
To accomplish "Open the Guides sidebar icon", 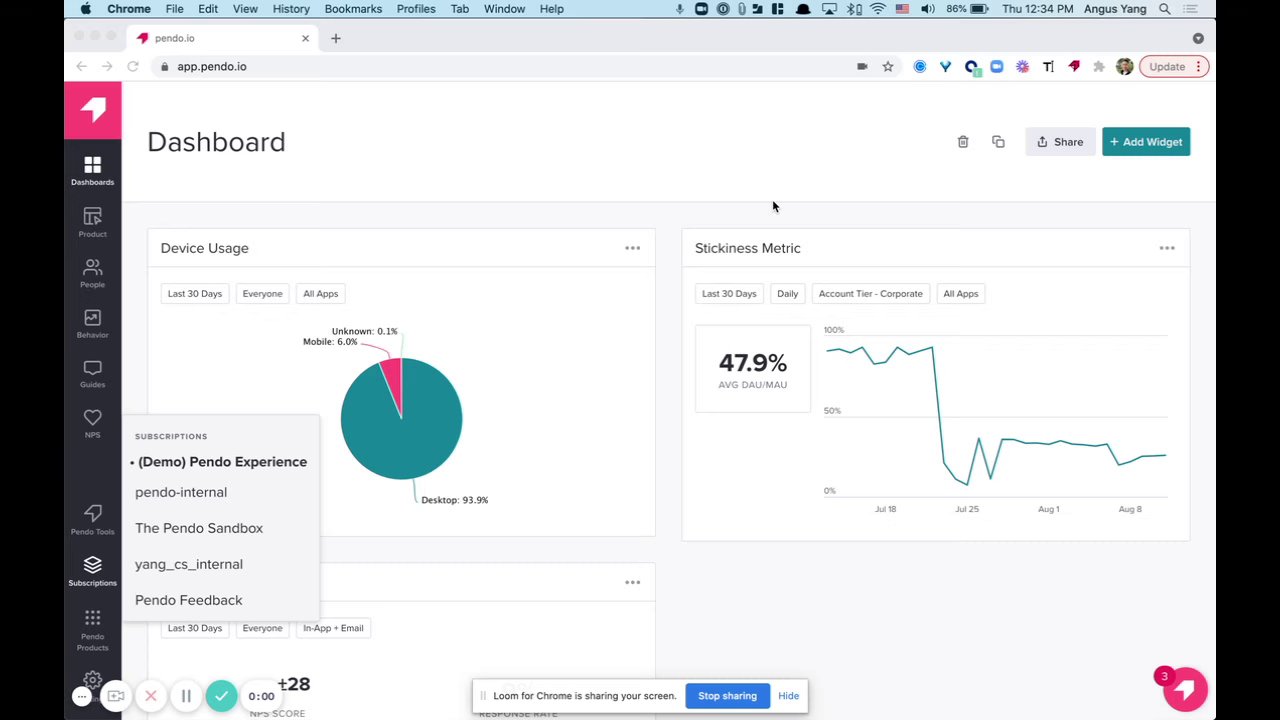I will [x=92, y=374].
